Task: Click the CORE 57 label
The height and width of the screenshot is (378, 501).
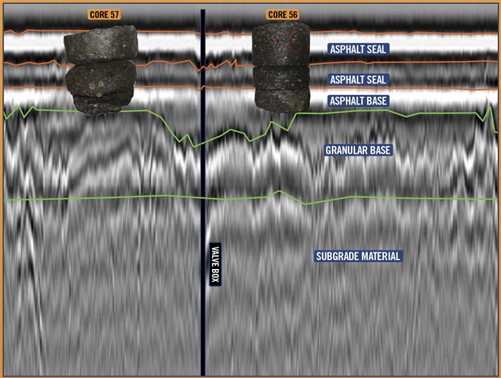Action: coord(104,15)
